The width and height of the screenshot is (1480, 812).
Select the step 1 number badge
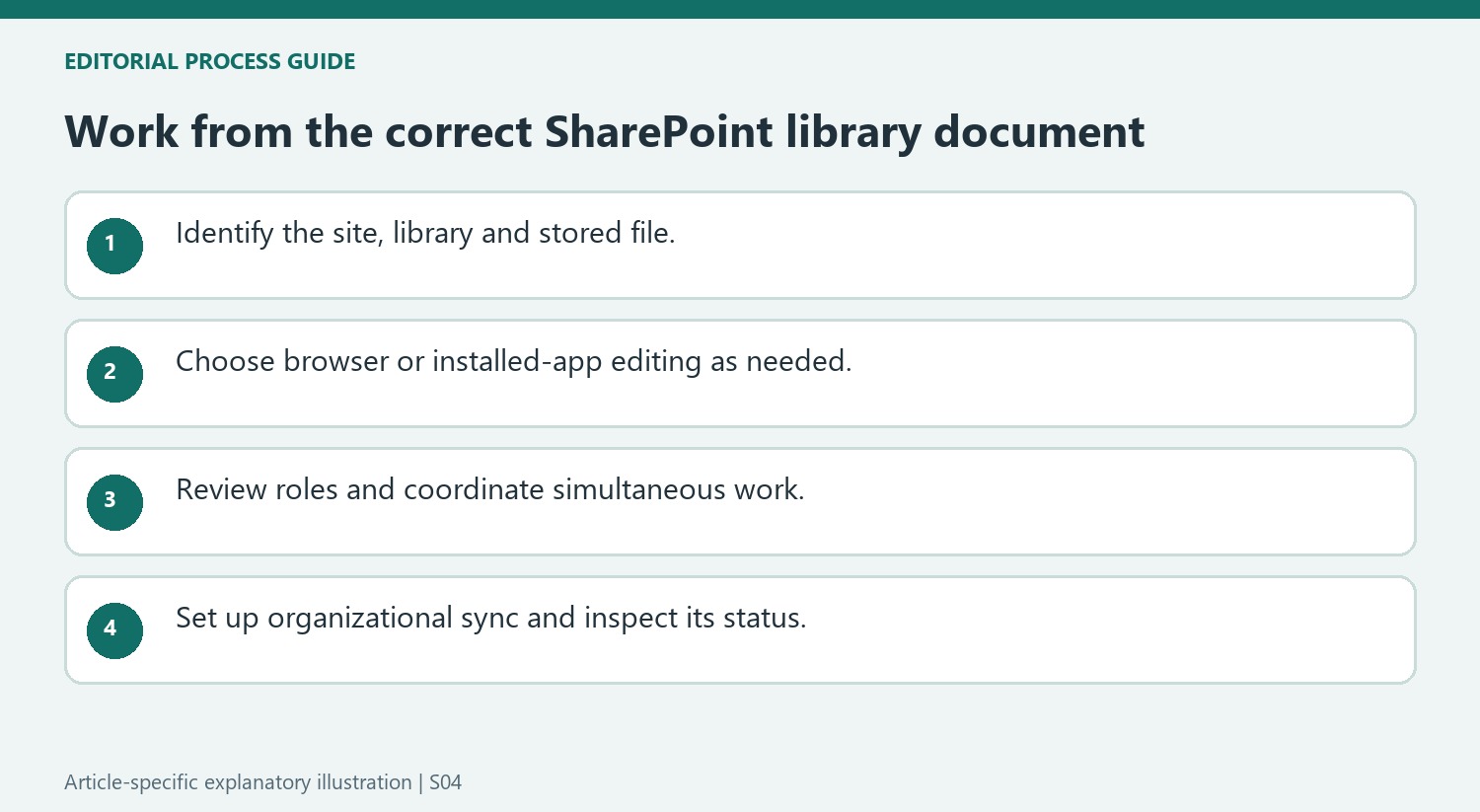click(x=114, y=246)
